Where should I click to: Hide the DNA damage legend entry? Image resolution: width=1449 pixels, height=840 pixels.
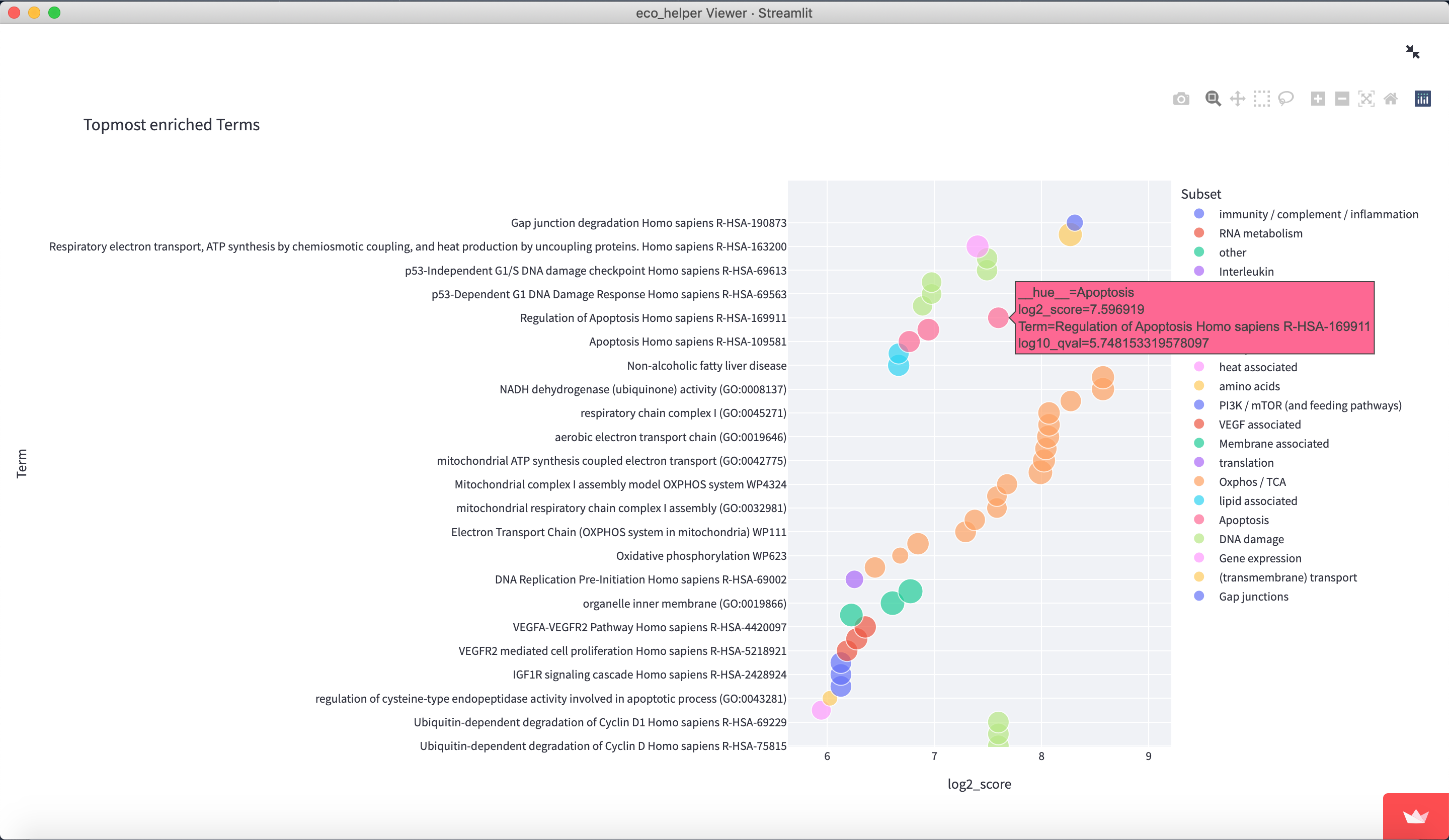click(x=1251, y=539)
